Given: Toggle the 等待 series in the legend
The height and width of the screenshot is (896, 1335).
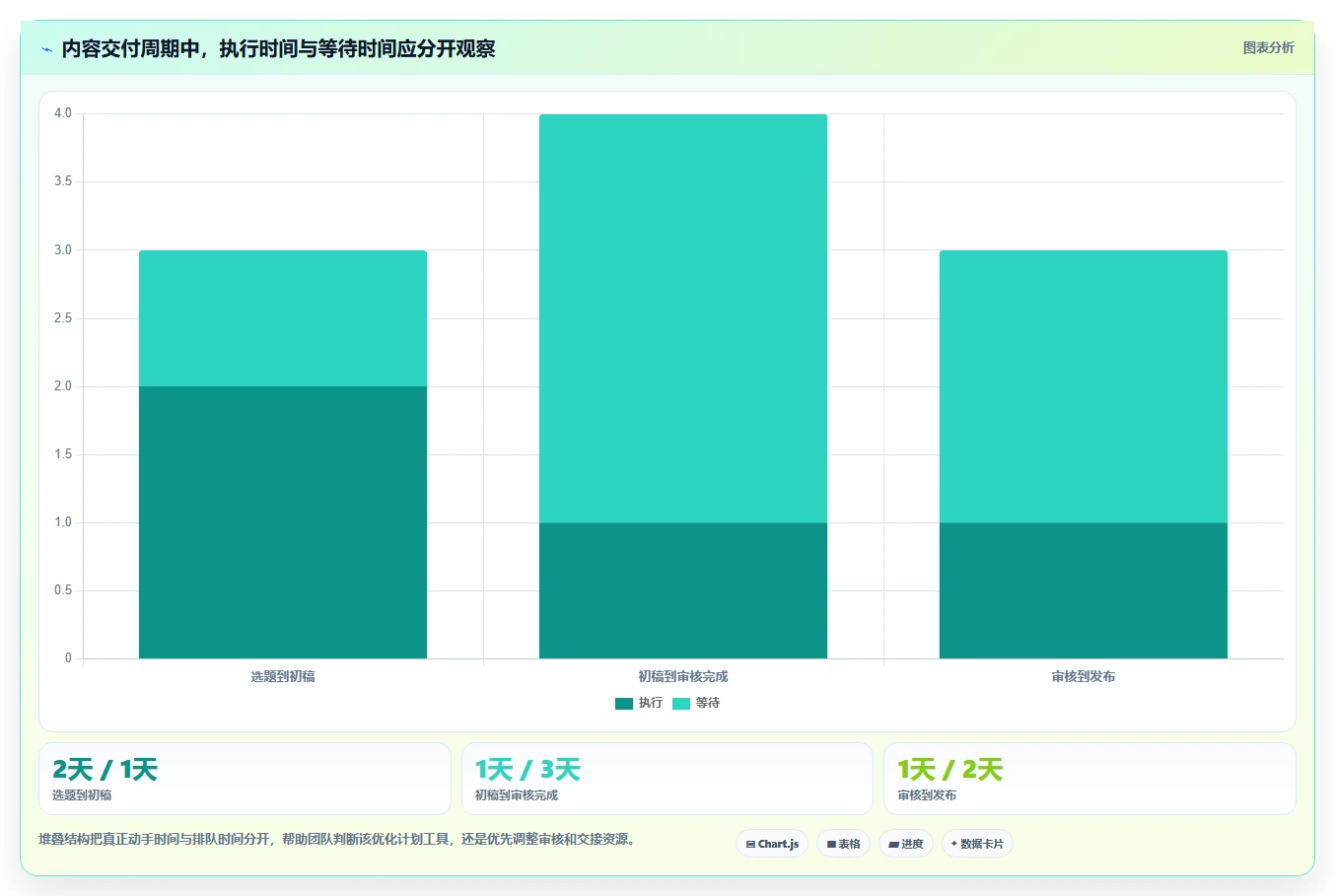Looking at the screenshot, I should (696, 703).
